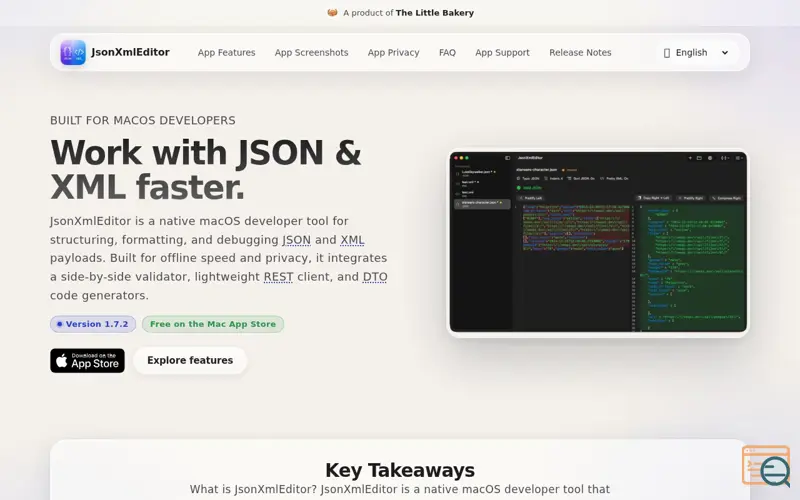Viewport: 800px width, 500px height.
Task: Open App Privacy page
Action: click(393, 53)
